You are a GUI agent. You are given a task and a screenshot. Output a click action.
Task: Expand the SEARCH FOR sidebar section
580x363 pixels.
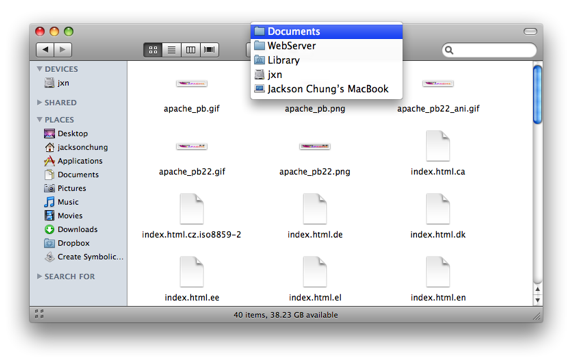pos(40,276)
